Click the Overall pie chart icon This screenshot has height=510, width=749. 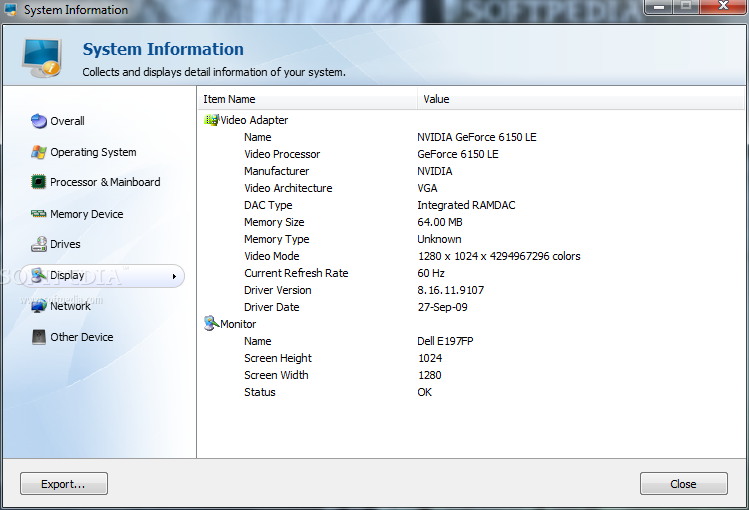pos(39,121)
